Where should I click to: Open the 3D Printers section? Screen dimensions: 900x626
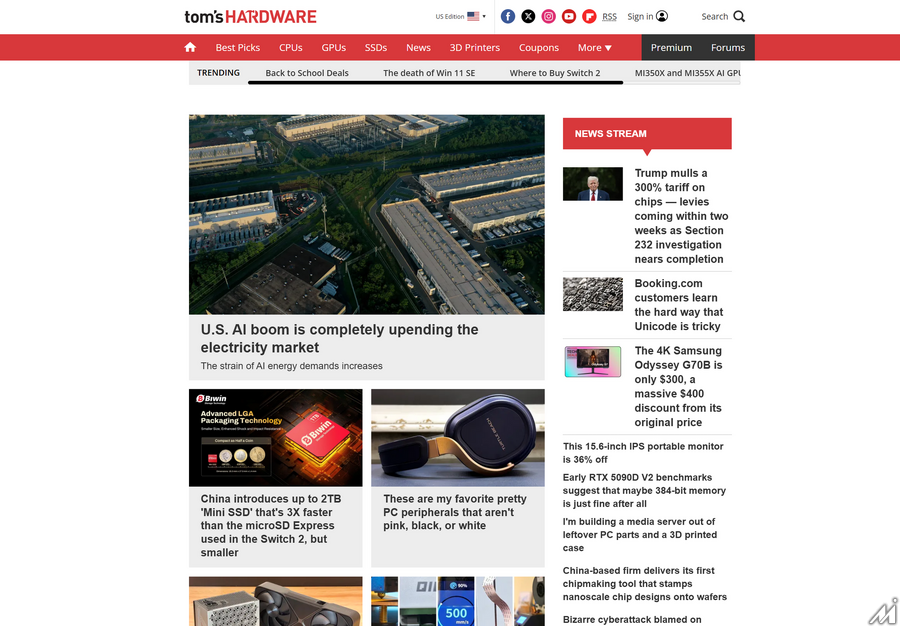coord(475,48)
